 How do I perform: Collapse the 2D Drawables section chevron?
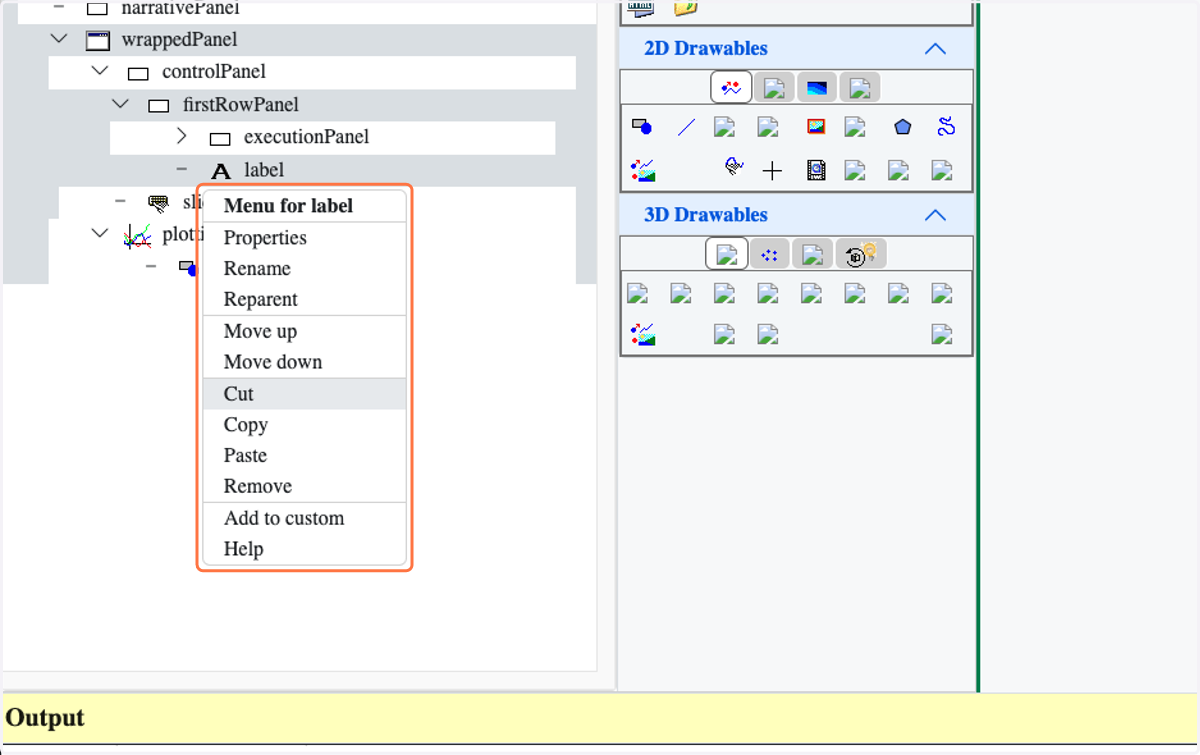[x=935, y=48]
